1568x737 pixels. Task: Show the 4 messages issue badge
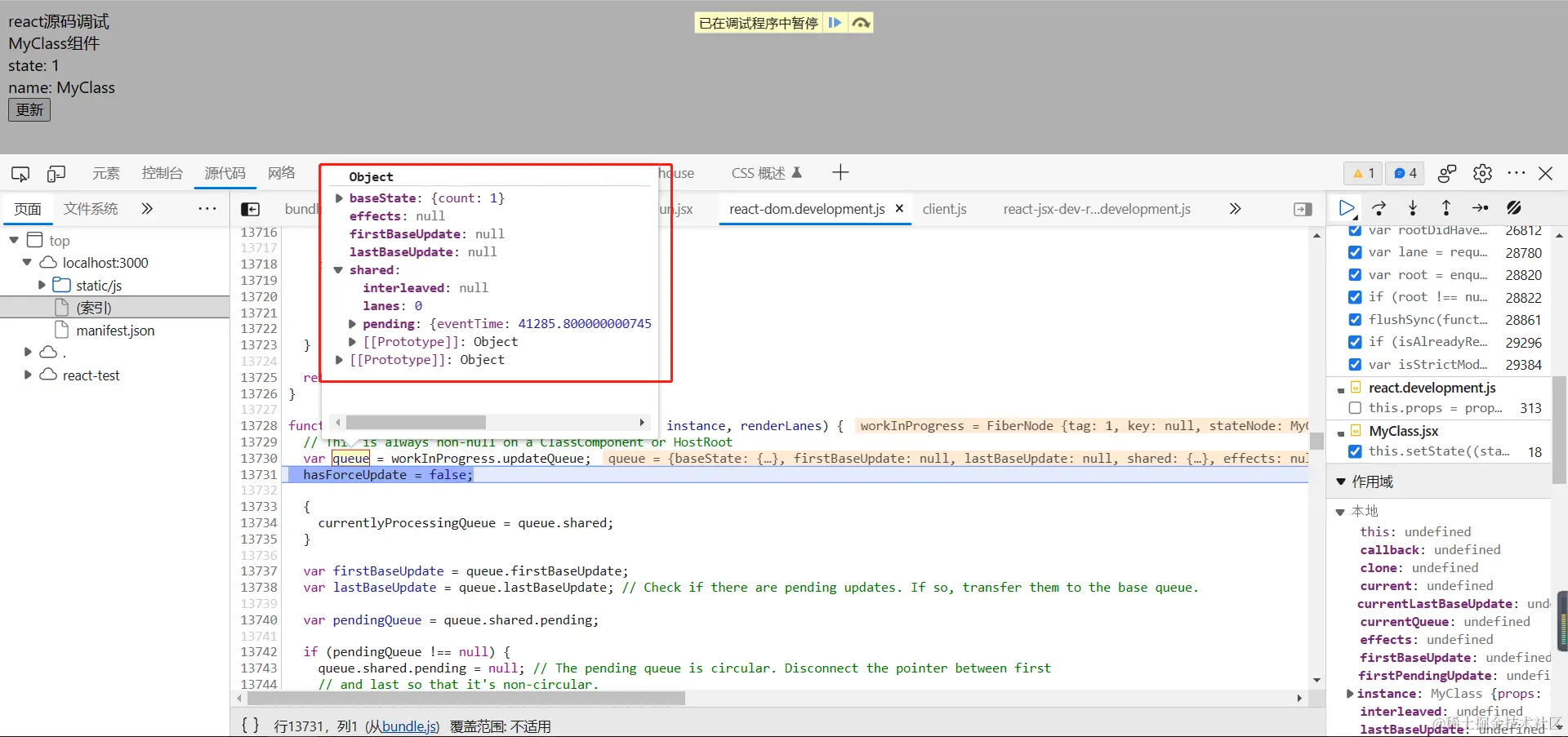(1405, 173)
